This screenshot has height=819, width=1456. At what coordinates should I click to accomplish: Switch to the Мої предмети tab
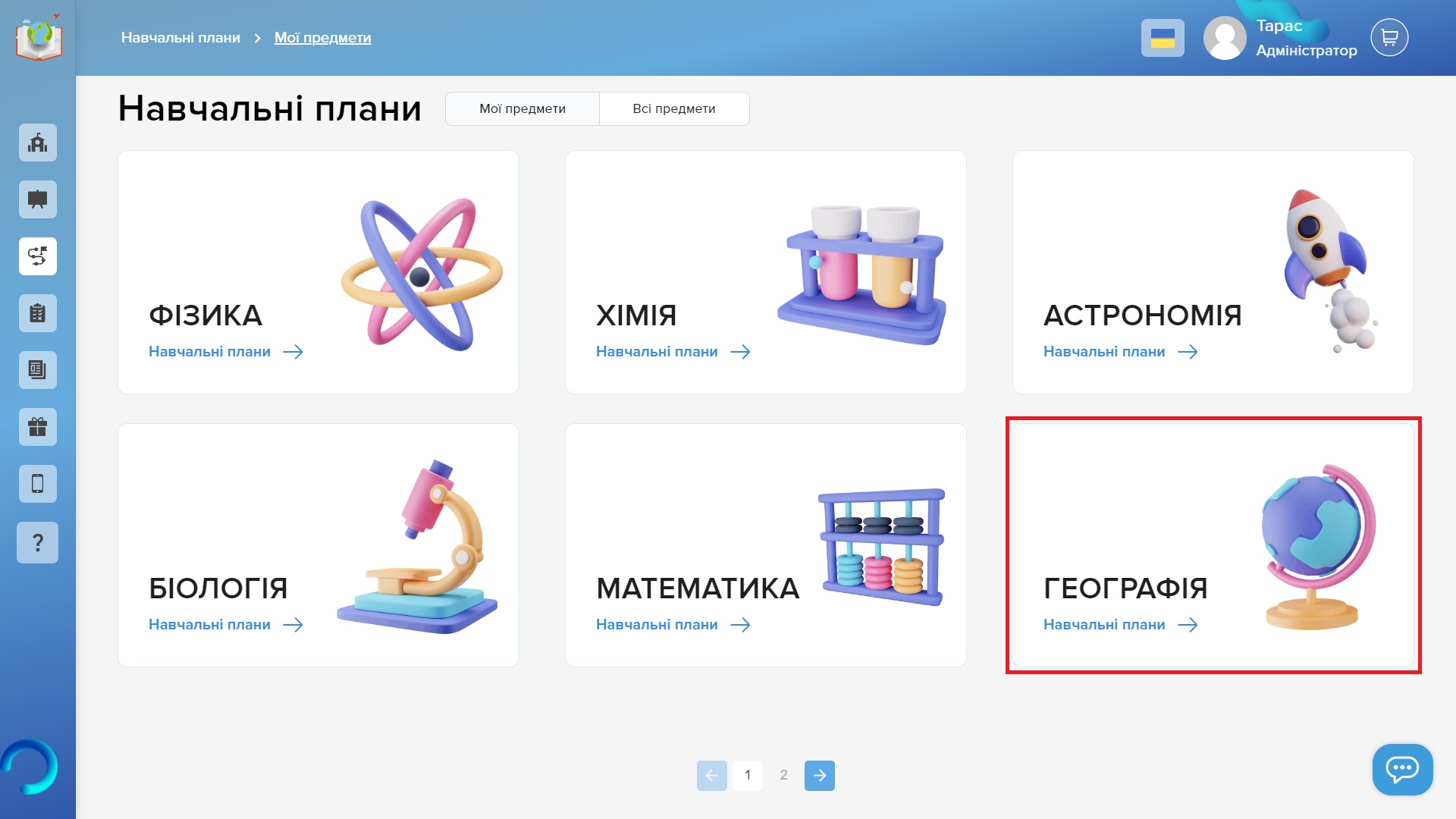[x=522, y=108]
